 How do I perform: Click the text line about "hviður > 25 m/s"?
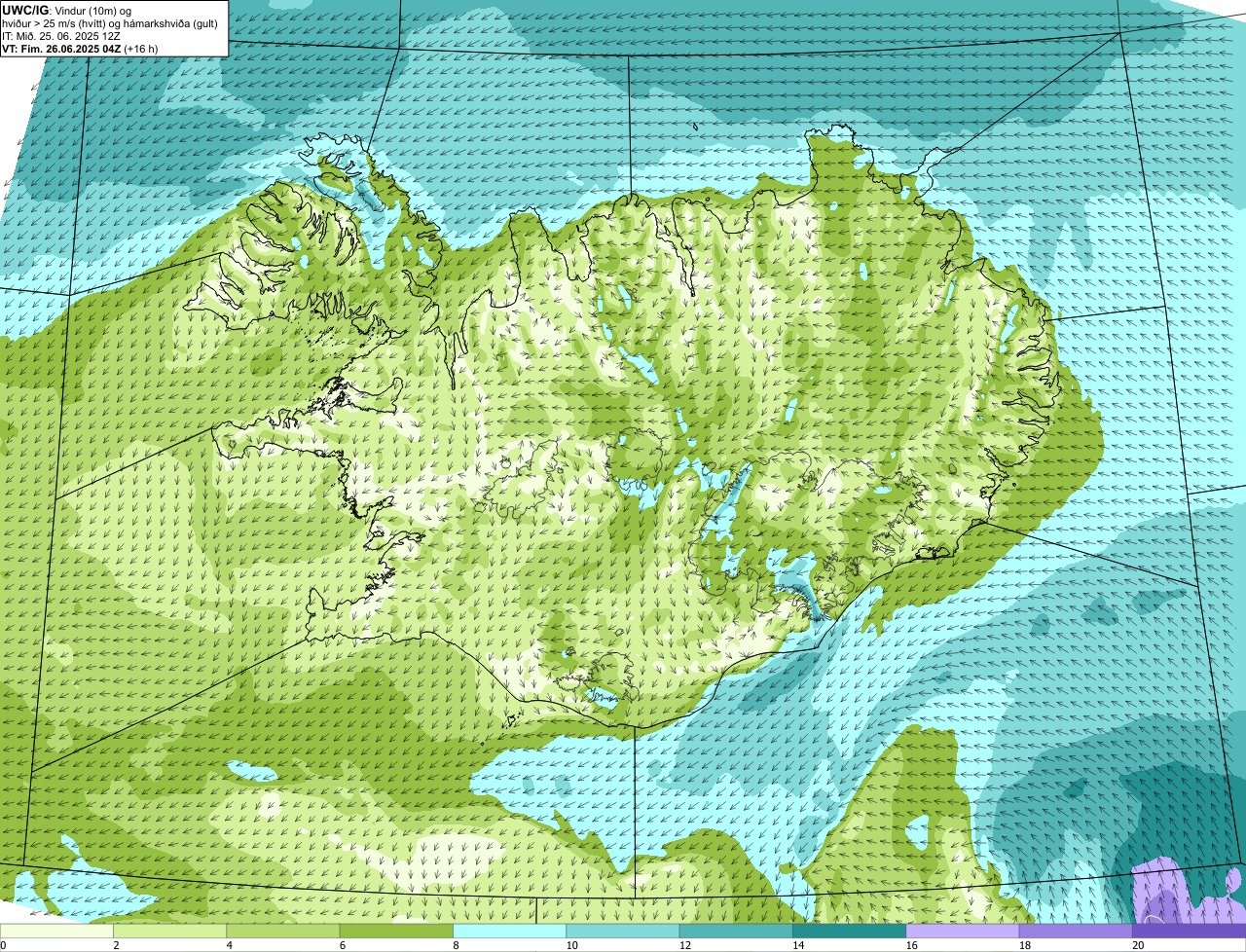coord(109,23)
